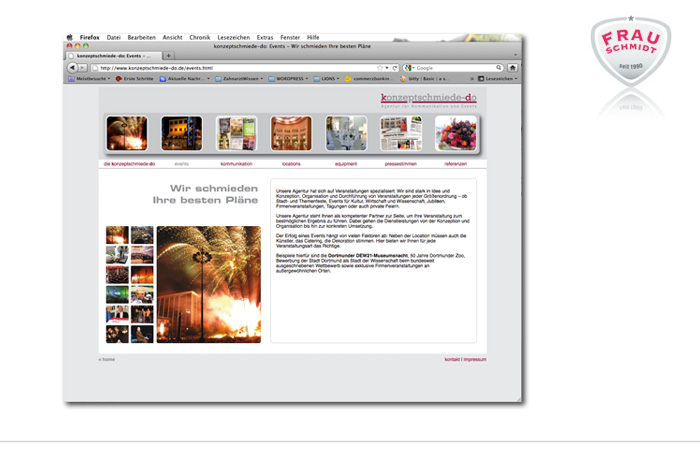This screenshot has height=450, width=700.
Task: Open the Ansicht menu
Action: coord(172,38)
